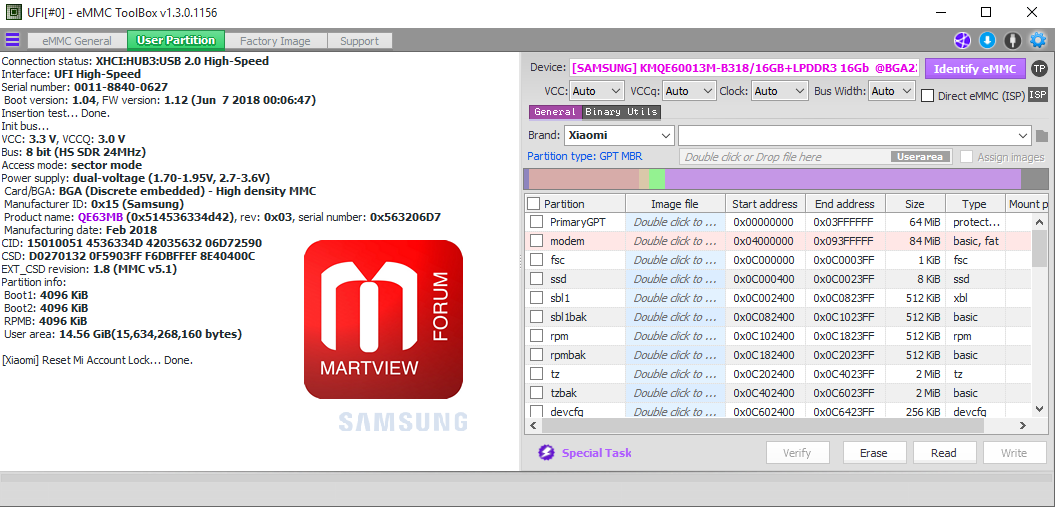This screenshot has width=1055, height=507.
Task: Click the Type column header
Action: pos(974,204)
